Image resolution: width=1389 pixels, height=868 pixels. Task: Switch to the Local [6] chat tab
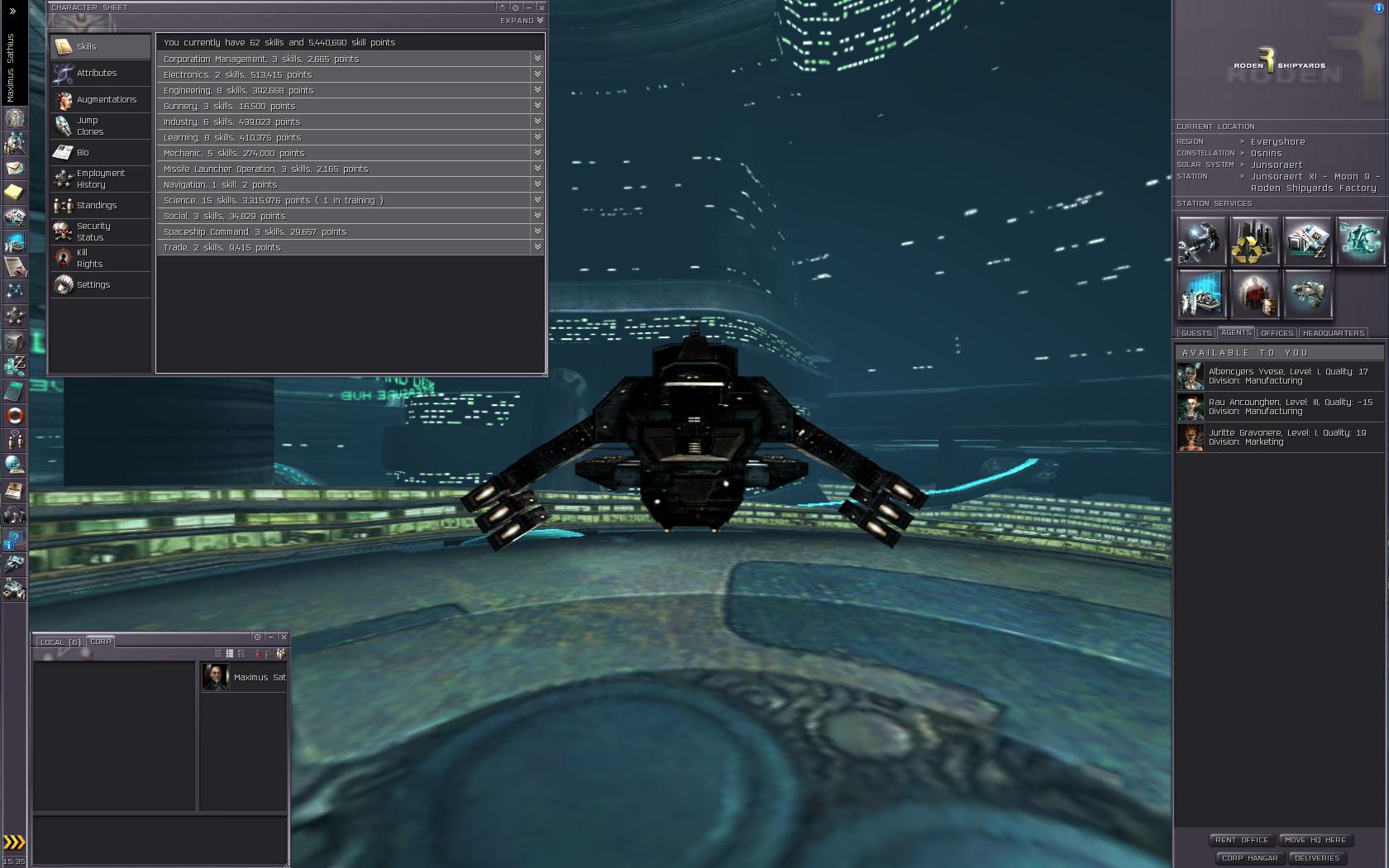click(x=60, y=641)
